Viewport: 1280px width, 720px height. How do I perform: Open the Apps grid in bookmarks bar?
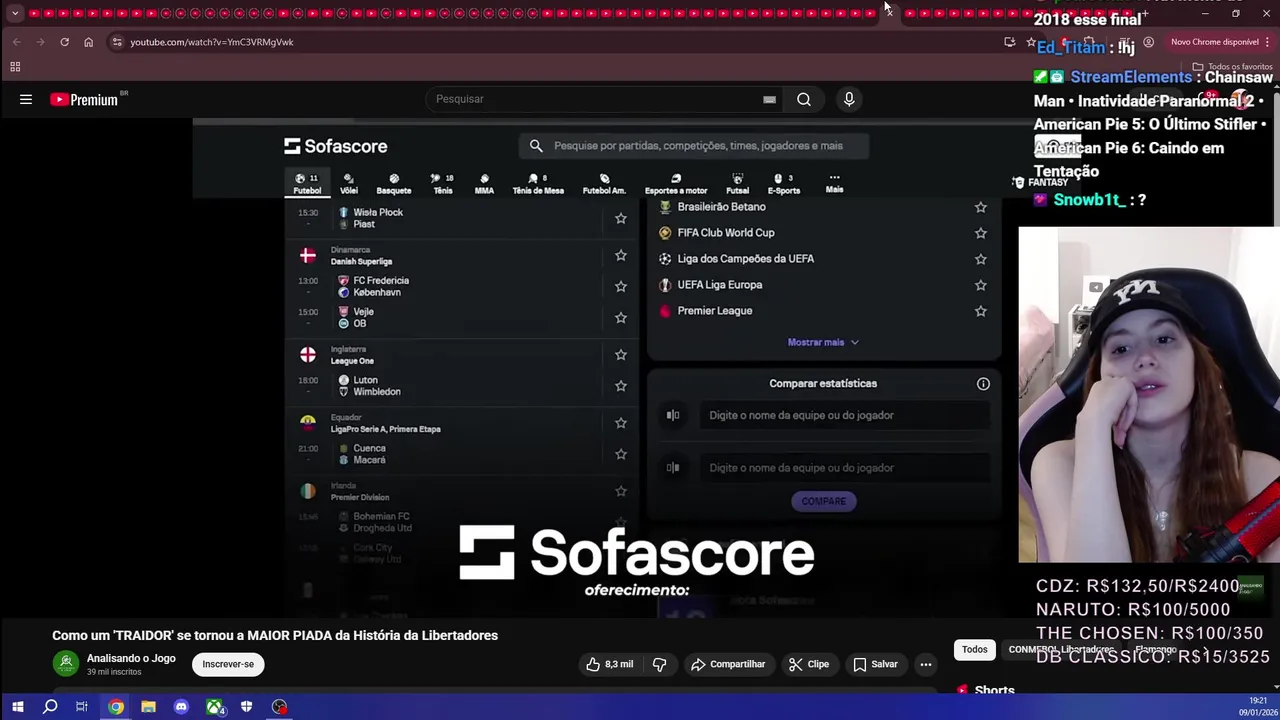(x=15, y=67)
